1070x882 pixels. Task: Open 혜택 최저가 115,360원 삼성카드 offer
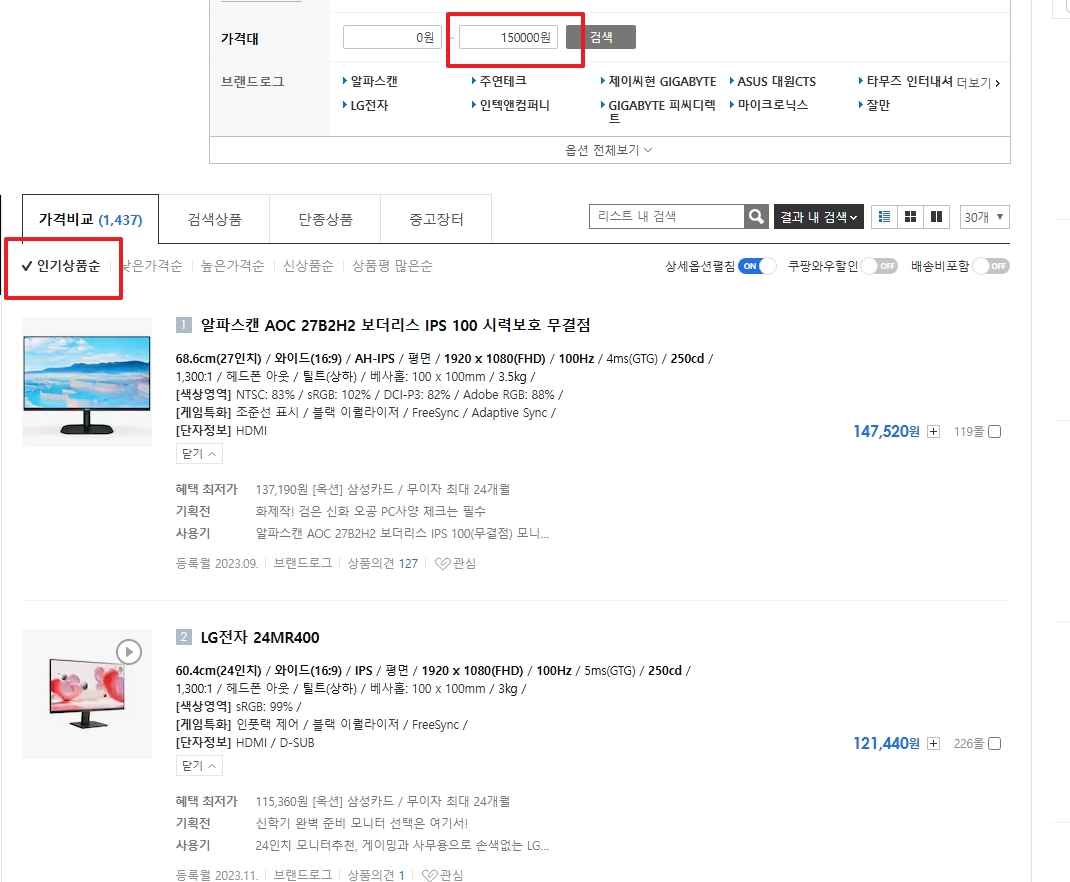pos(383,801)
